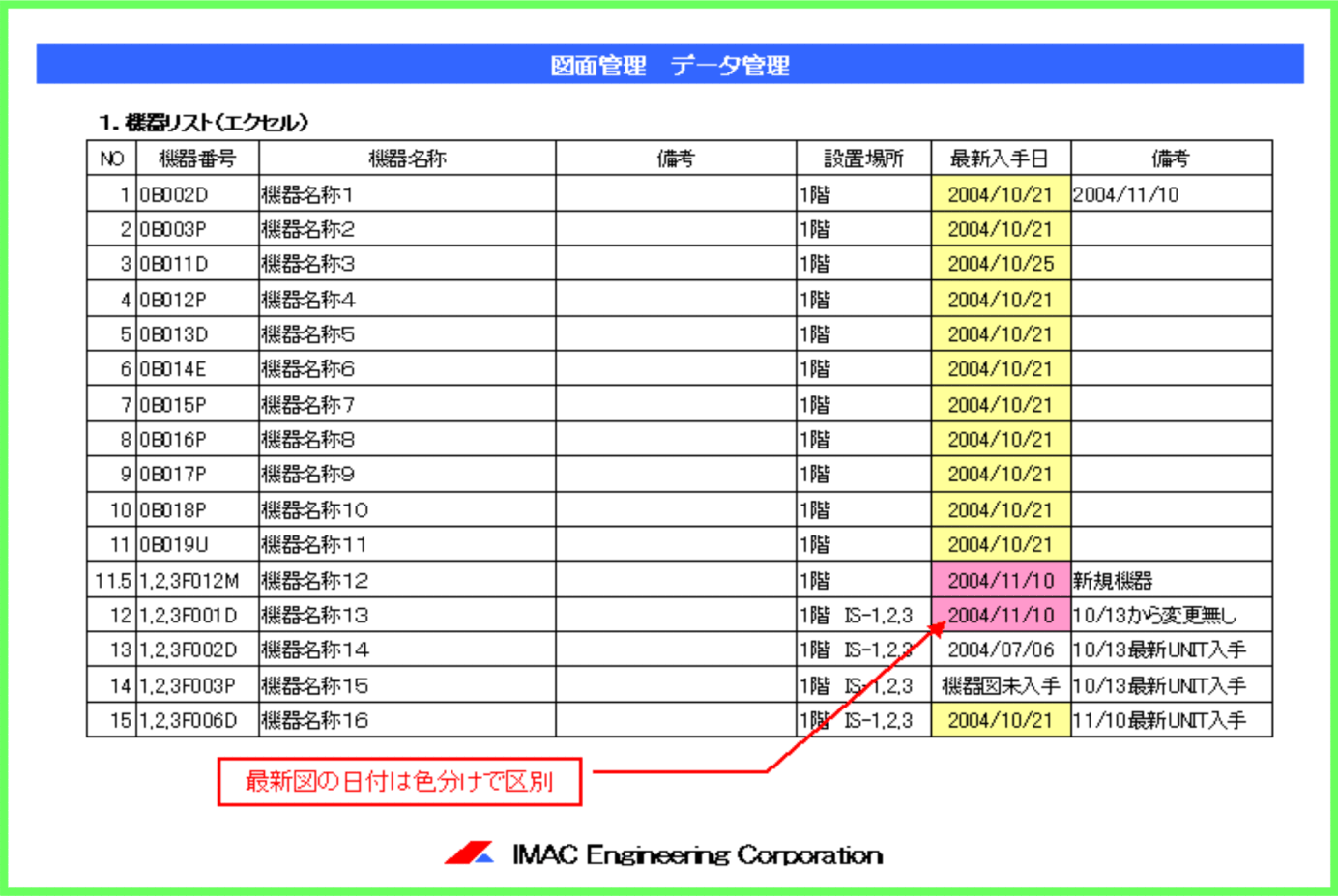This screenshot has width=1338, height=896.
Task: Click the location cell in the 機器名称15 row
Action: click(x=863, y=685)
